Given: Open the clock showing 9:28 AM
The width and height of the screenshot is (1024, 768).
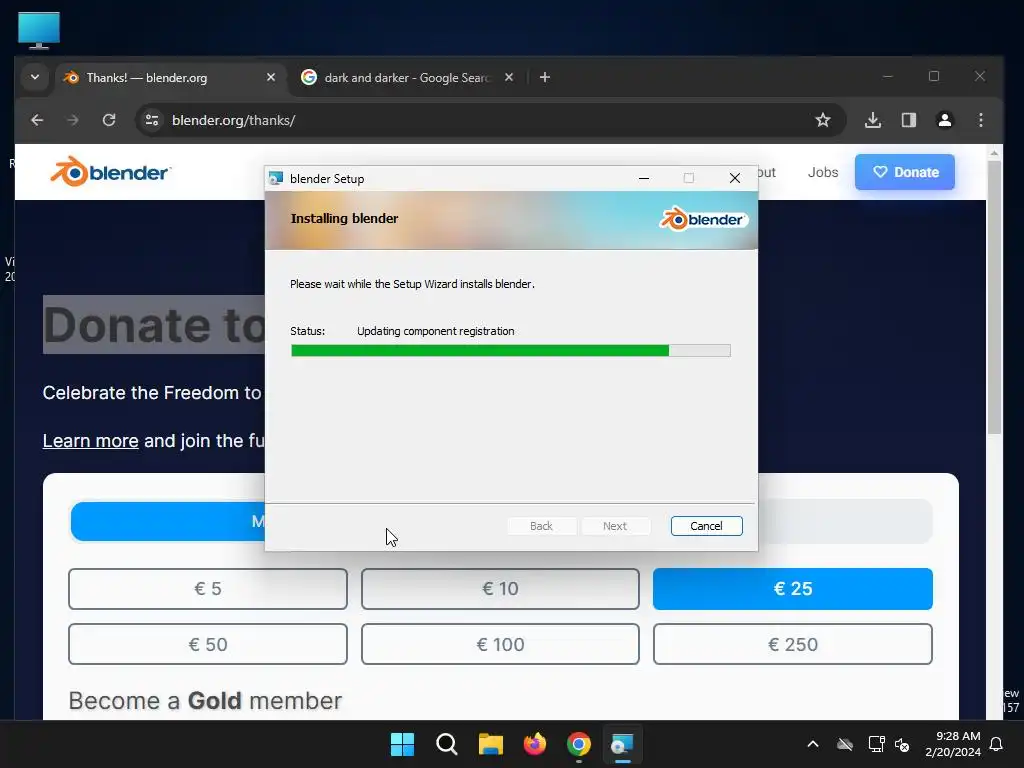Looking at the screenshot, I should click(x=953, y=744).
